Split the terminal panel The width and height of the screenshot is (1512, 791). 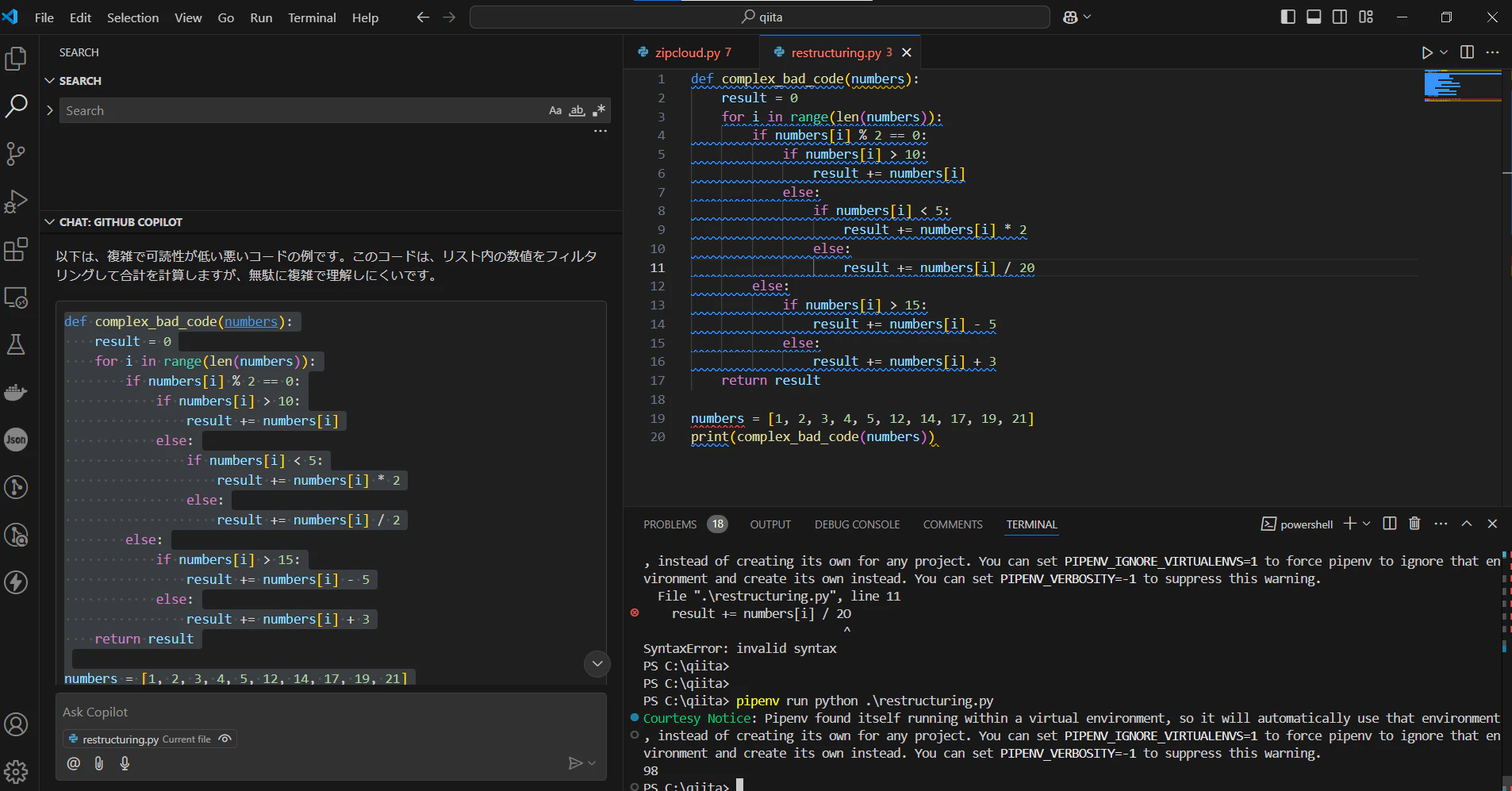tap(1389, 524)
